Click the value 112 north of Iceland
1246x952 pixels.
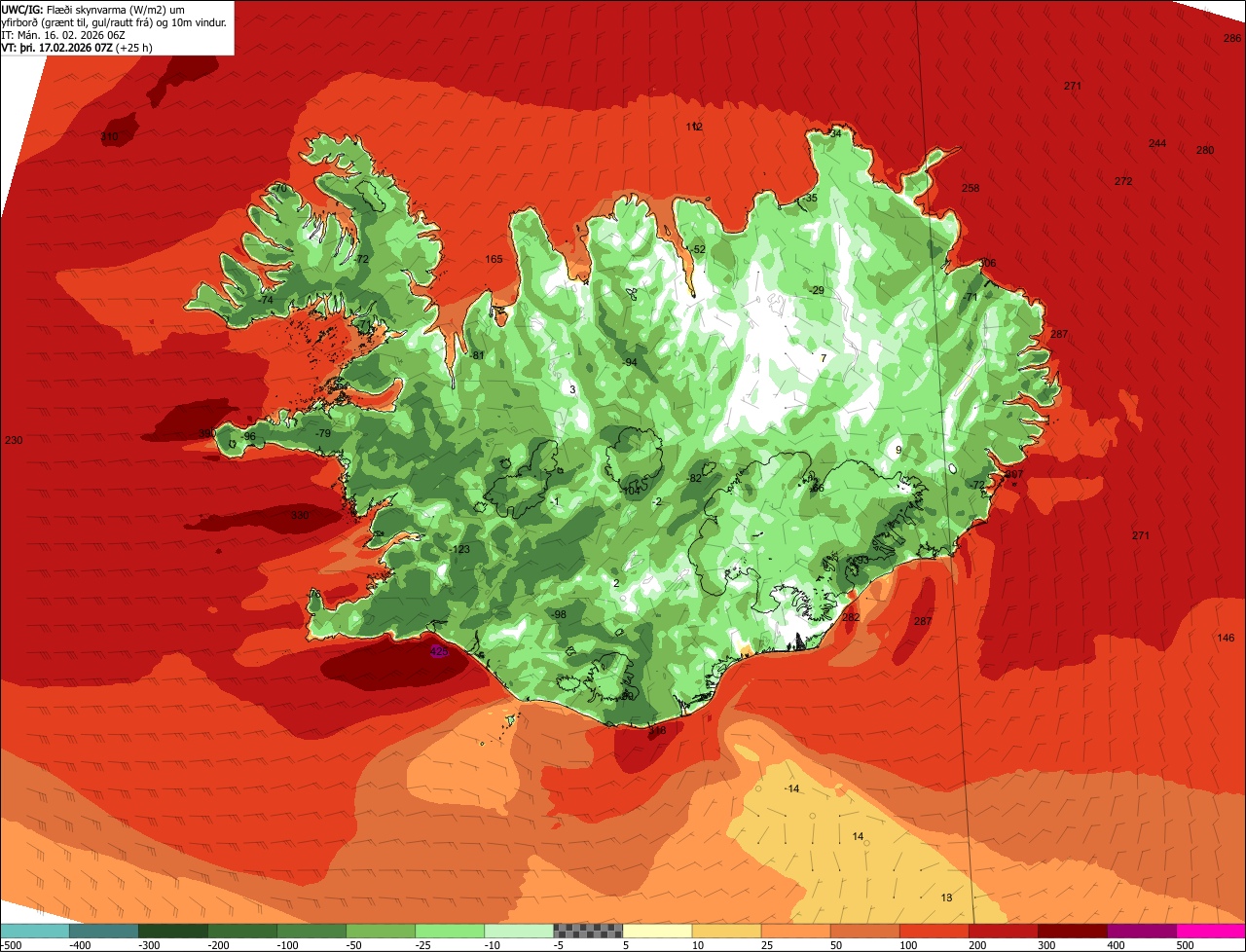tap(694, 127)
